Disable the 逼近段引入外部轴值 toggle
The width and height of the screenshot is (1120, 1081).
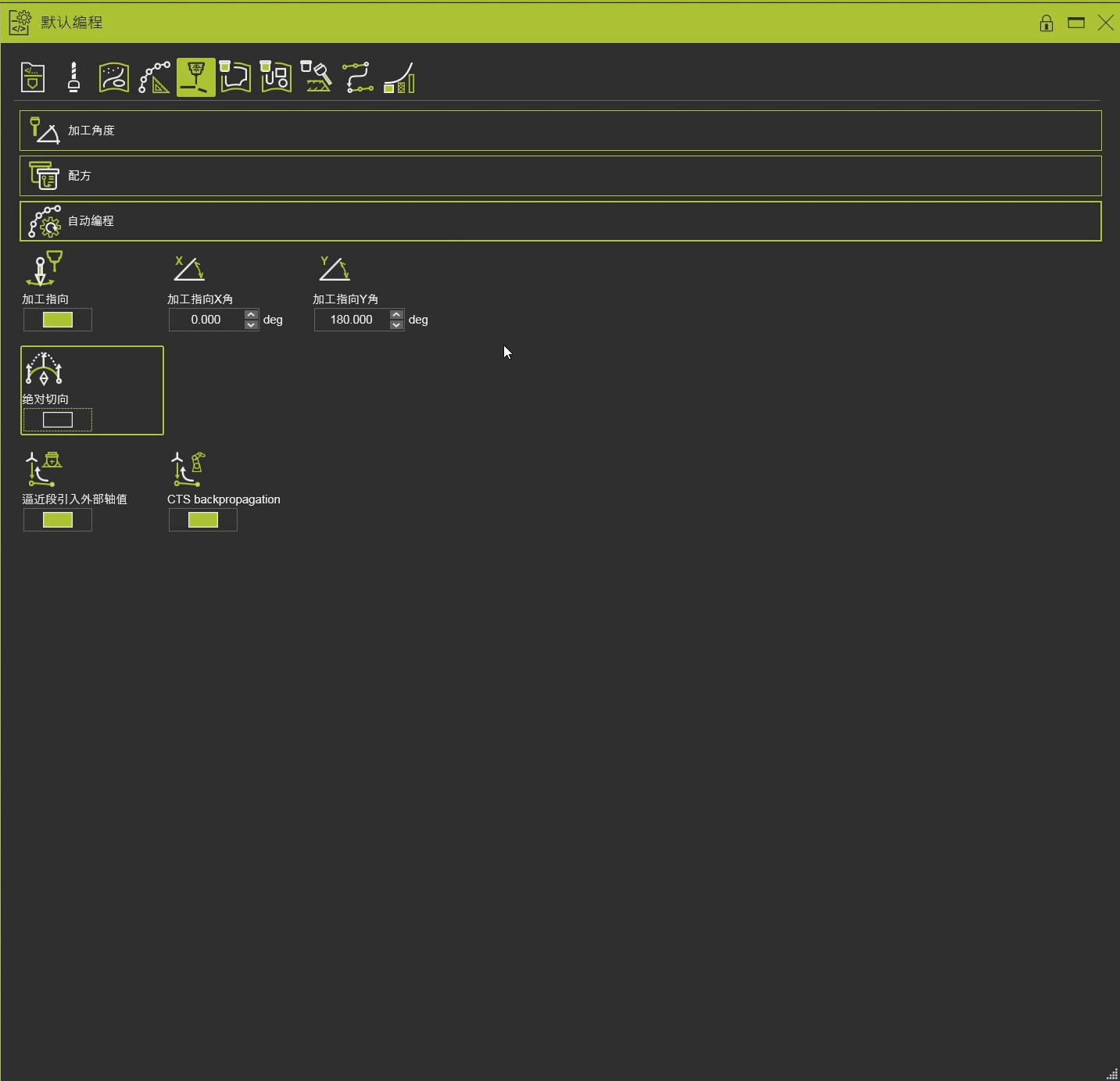coord(58,520)
